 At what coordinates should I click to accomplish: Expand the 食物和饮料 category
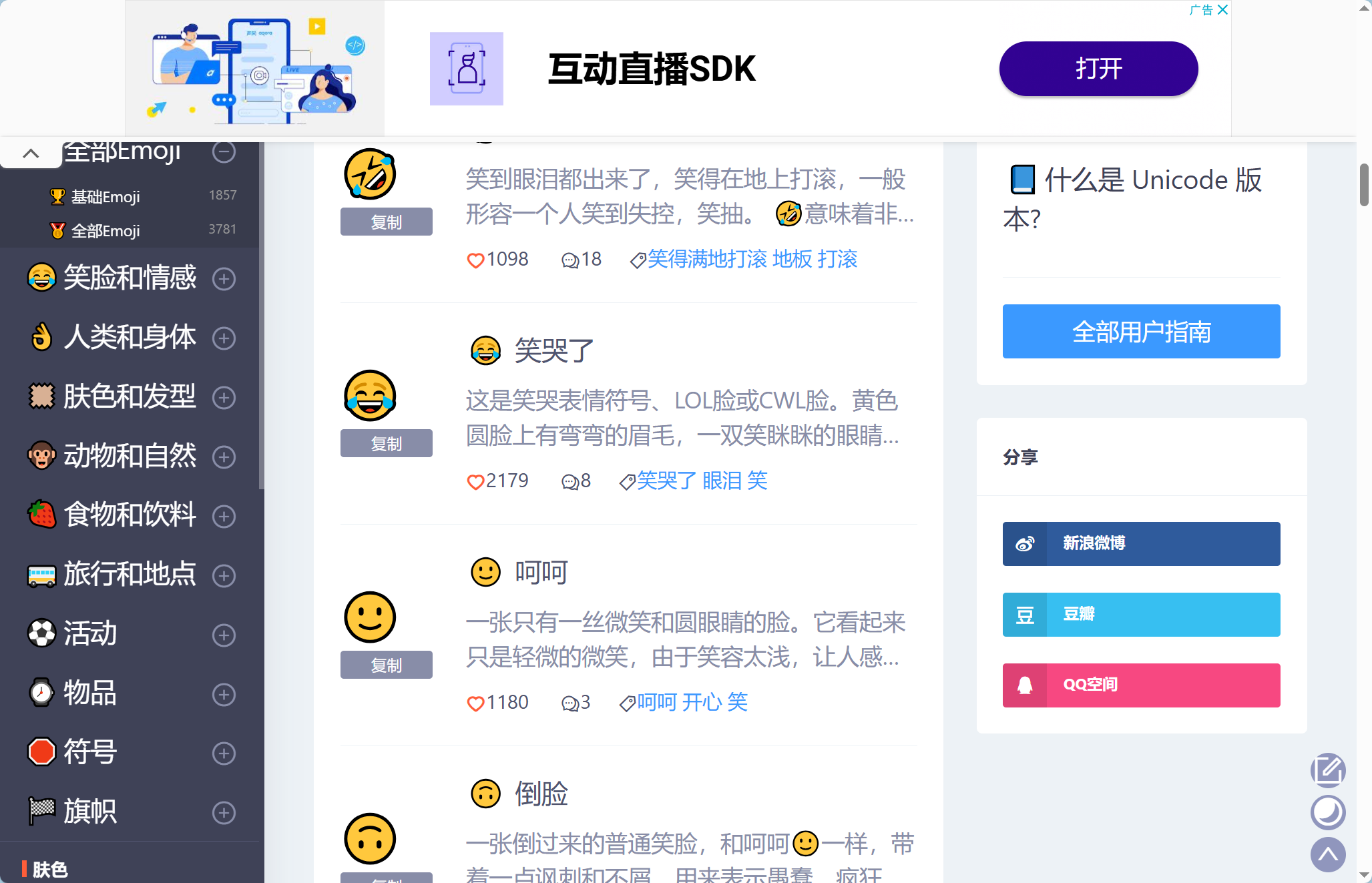(224, 516)
